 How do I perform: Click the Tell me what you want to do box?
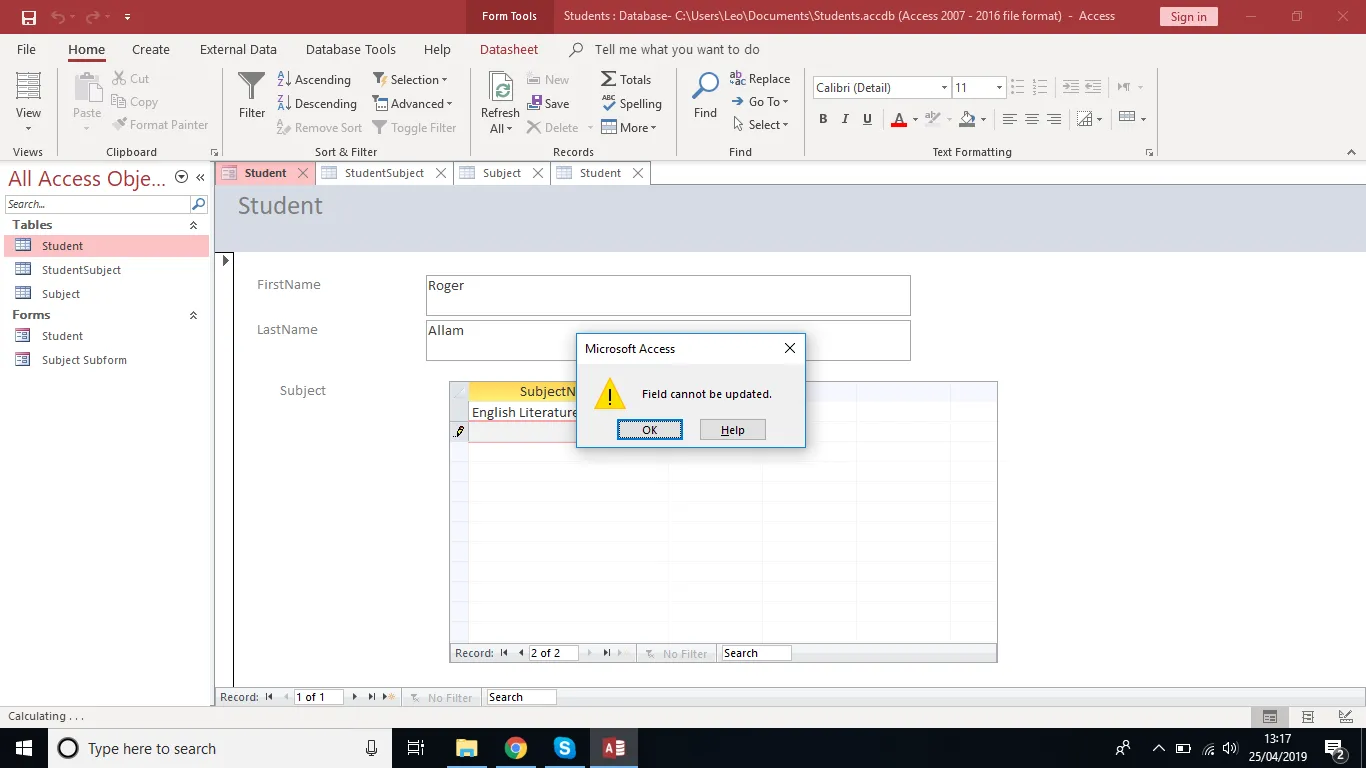coord(677,49)
